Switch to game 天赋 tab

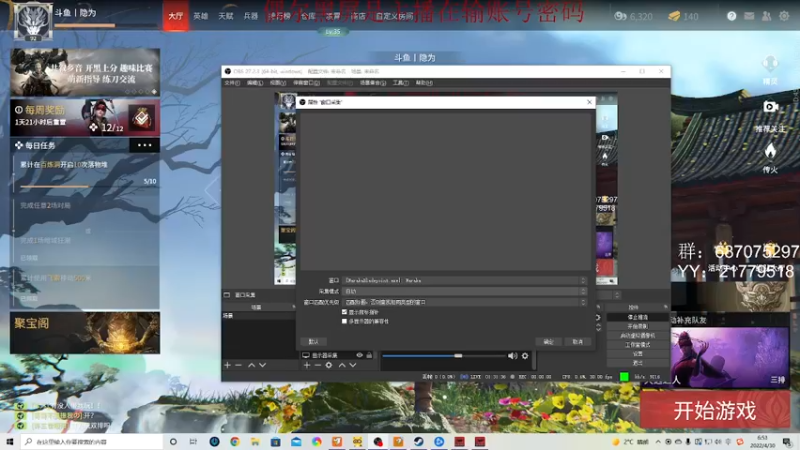(226, 16)
